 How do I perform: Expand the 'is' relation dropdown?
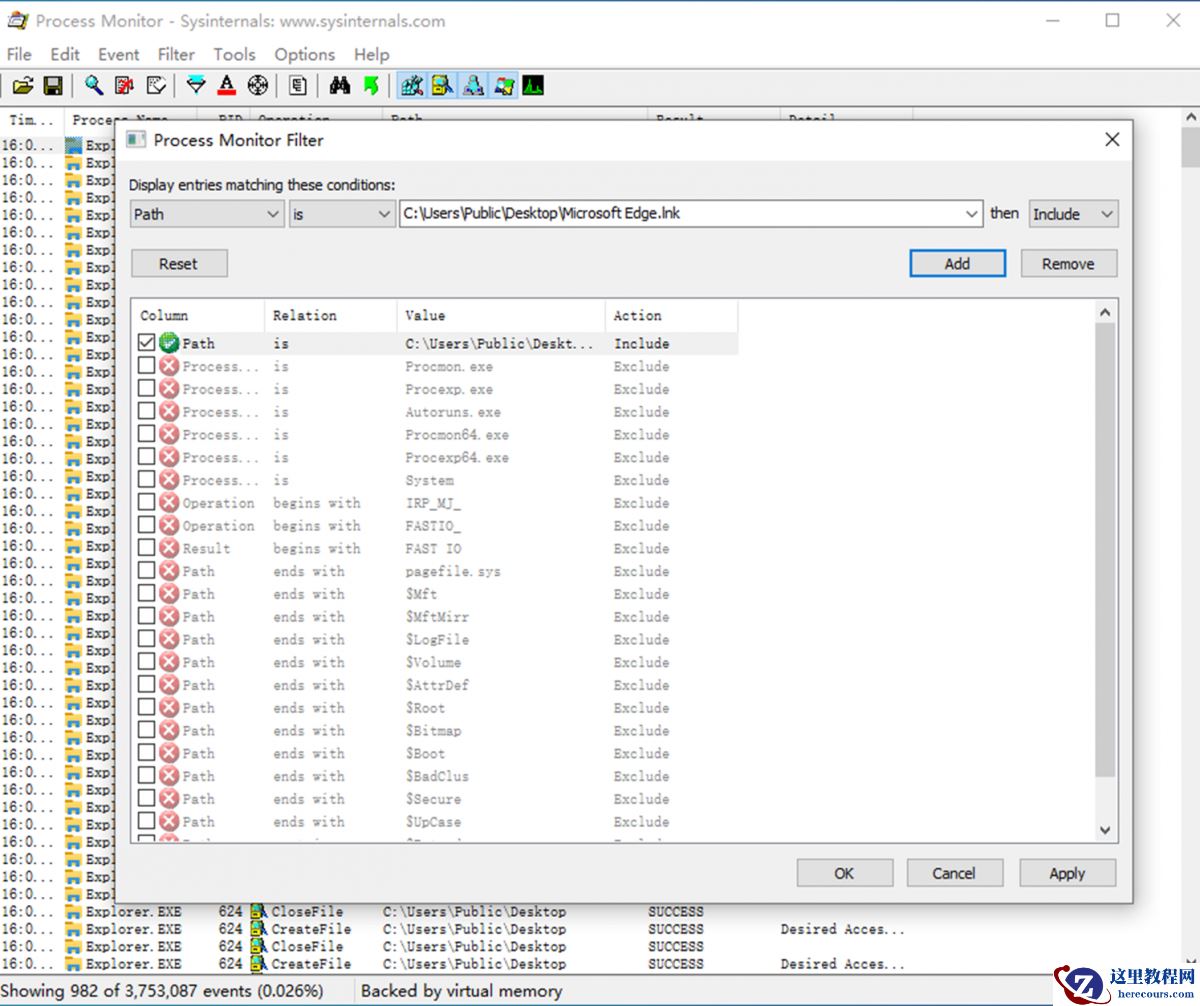[342, 214]
